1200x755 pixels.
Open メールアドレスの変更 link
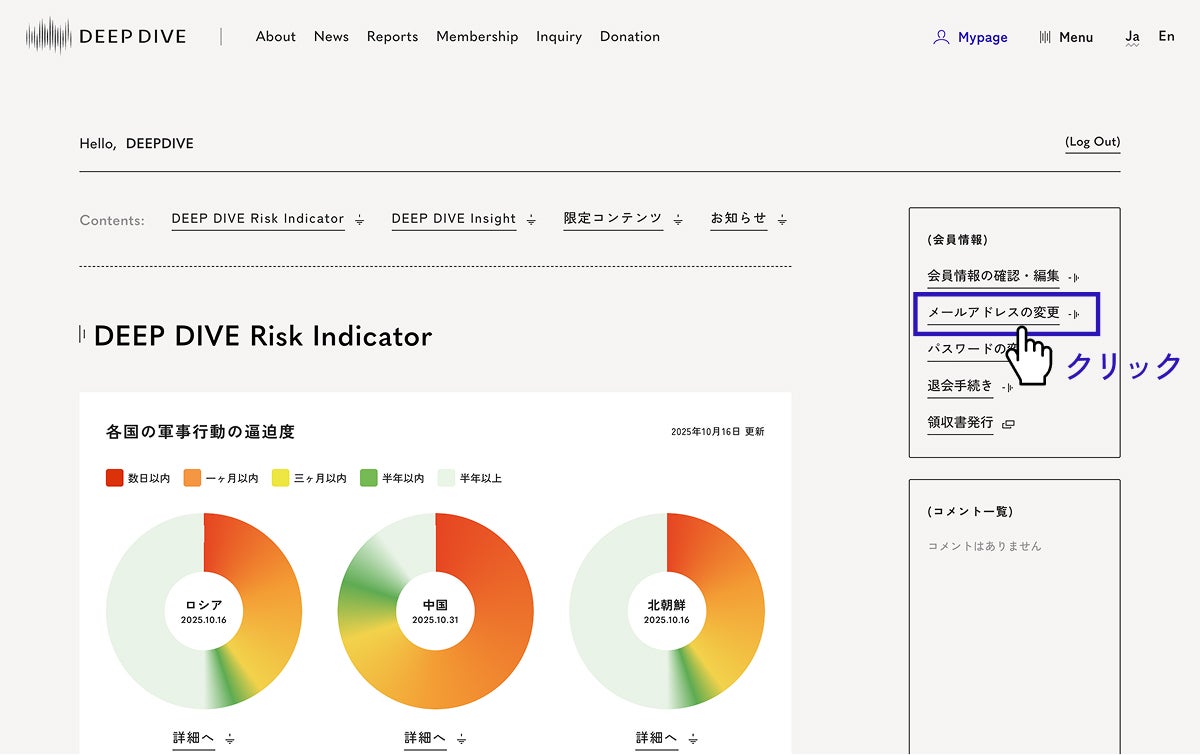(x=993, y=313)
